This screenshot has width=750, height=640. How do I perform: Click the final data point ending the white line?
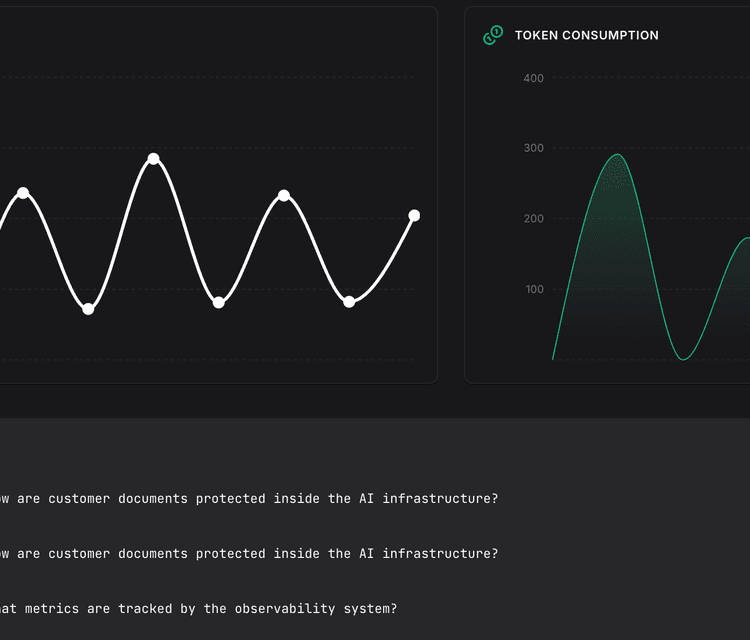coord(414,216)
